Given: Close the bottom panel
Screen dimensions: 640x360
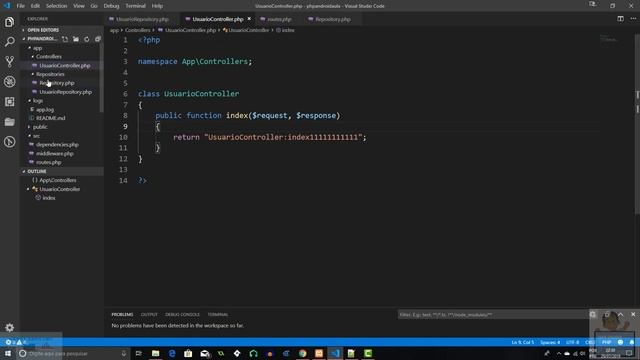Looking at the screenshot, I should tap(633, 314).
